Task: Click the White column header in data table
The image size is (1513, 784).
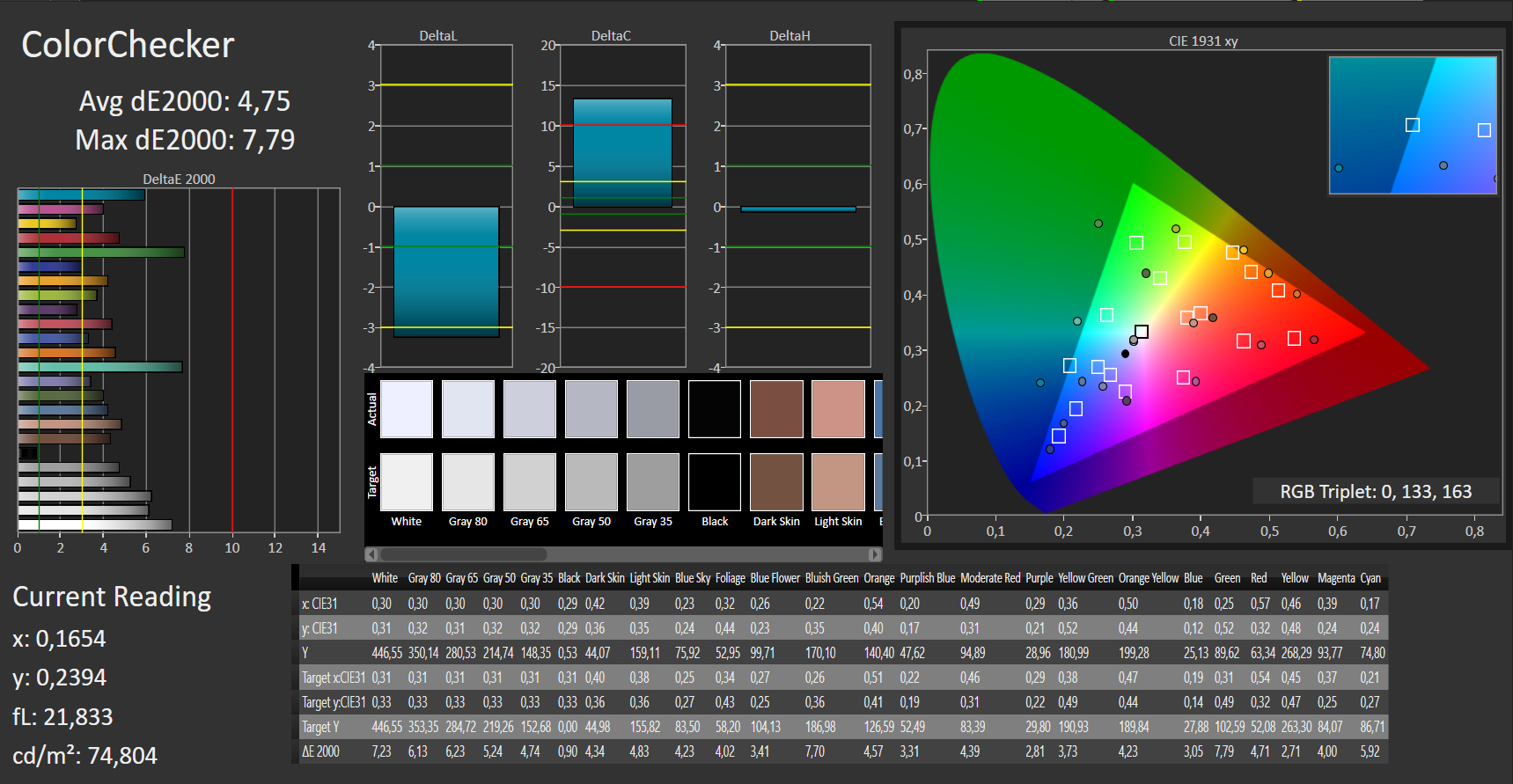Action: click(x=385, y=578)
